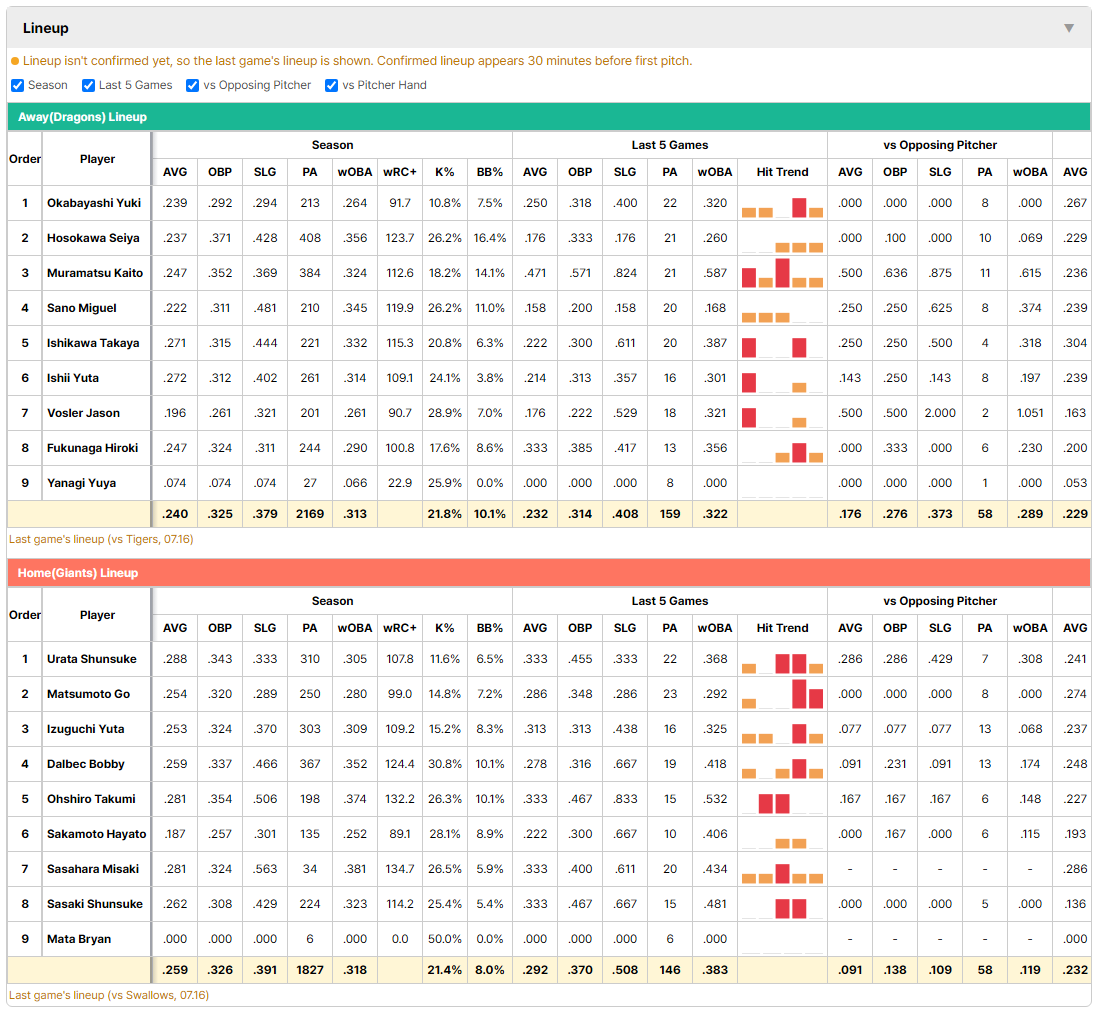Toggle the Last 5 Games checkbox
Screen dimensions: 1098x1013
click(x=88, y=85)
